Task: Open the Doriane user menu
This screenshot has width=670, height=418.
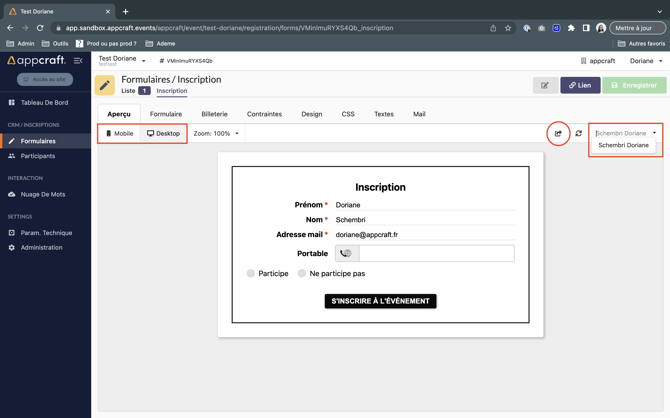Action: click(645, 61)
